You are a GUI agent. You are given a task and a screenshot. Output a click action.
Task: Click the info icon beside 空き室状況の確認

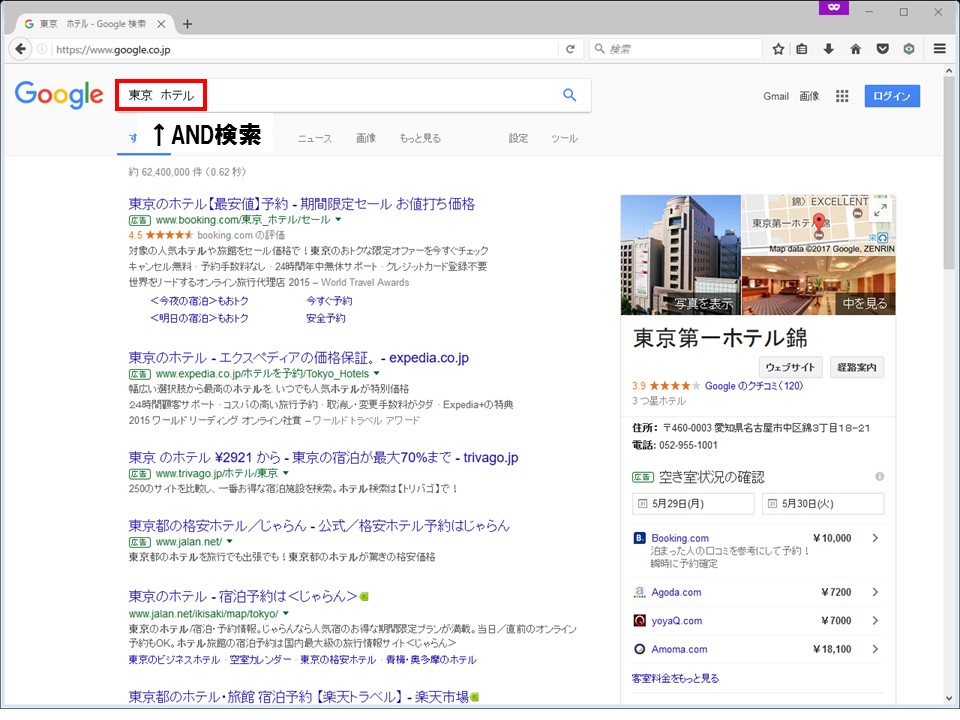(x=879, y=476)
